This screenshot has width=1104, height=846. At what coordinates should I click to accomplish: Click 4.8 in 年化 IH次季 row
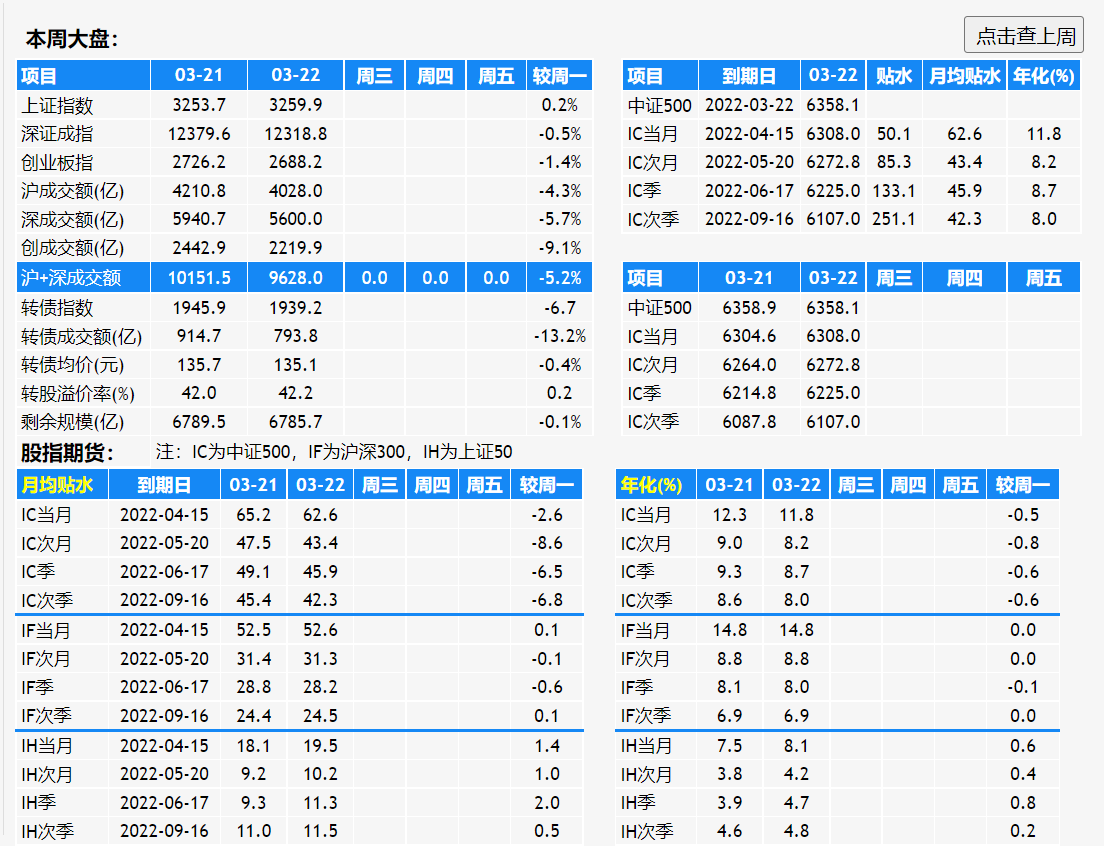coord(796,831)
